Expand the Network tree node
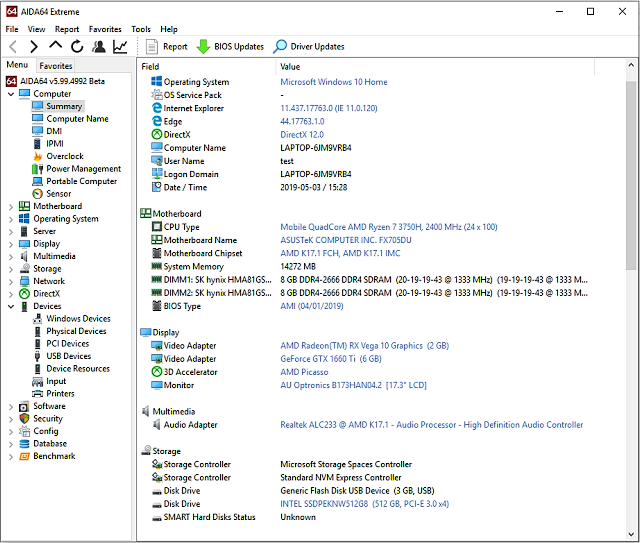This screenshot has height=543, width=640. coord(11,282)
